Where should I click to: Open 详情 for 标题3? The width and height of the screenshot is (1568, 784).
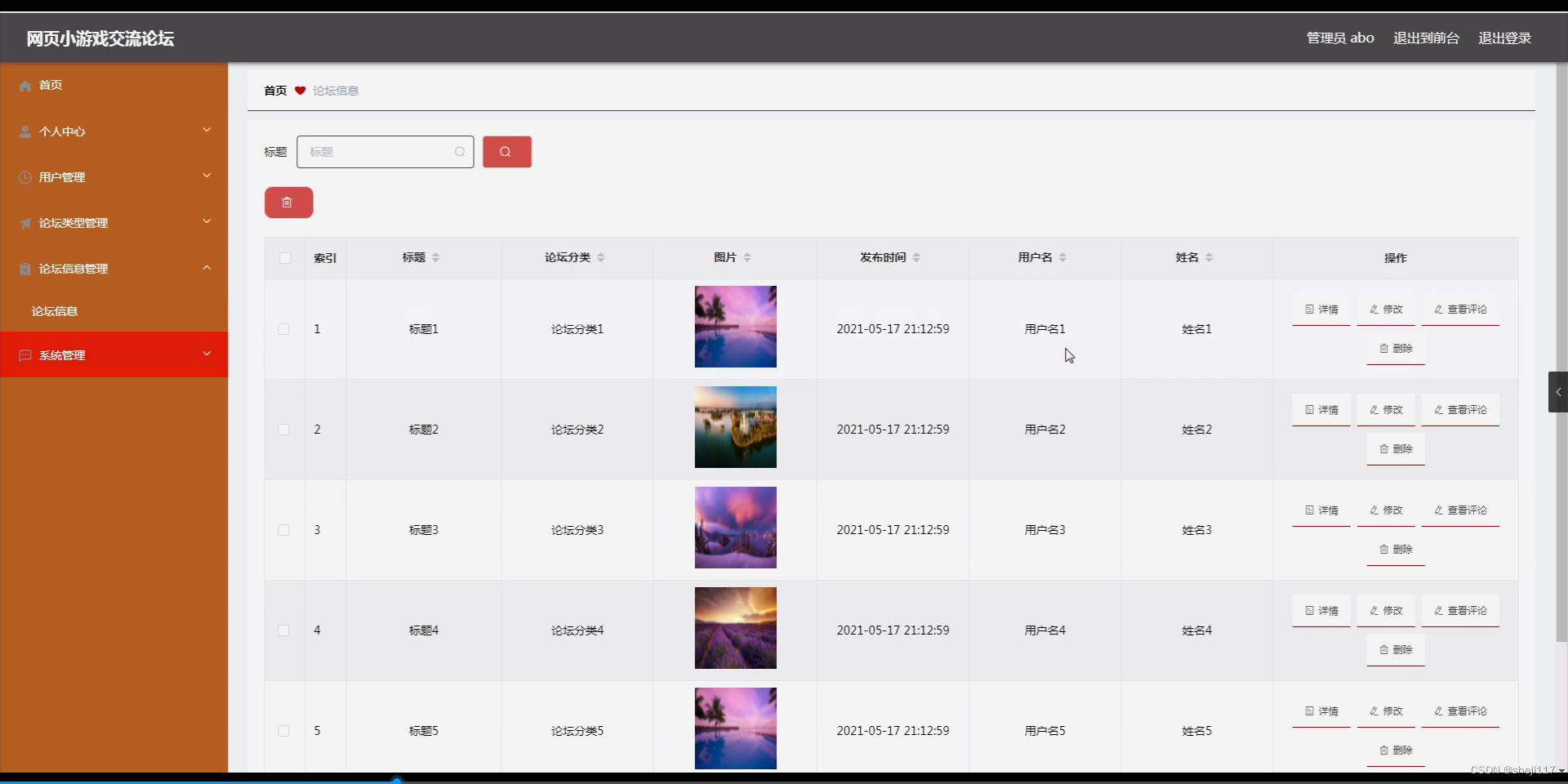point(1321,510)
